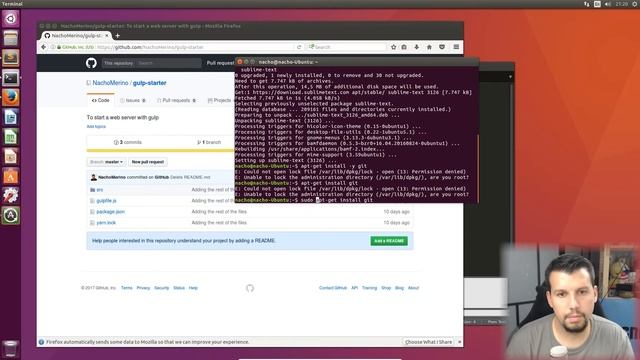Open the Training footer link
Screen dimensions: 640x360
click(x=369, y=288)
